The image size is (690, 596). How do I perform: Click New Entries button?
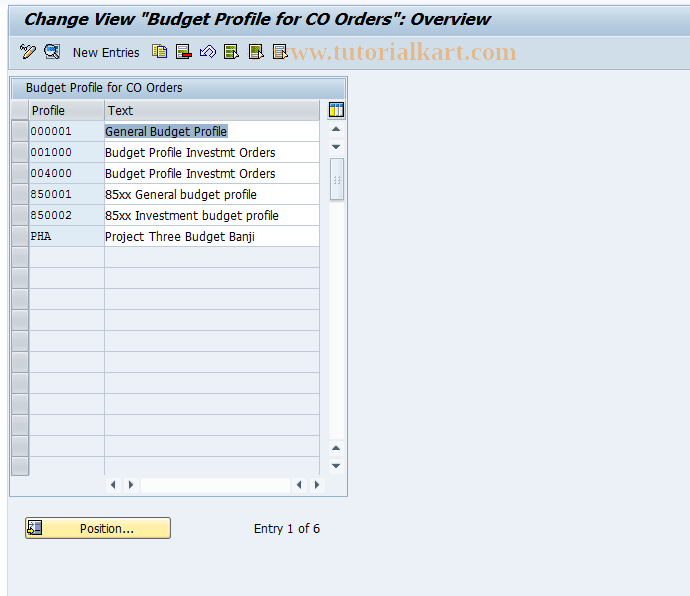pyautogui.click(x=106, y=52)
